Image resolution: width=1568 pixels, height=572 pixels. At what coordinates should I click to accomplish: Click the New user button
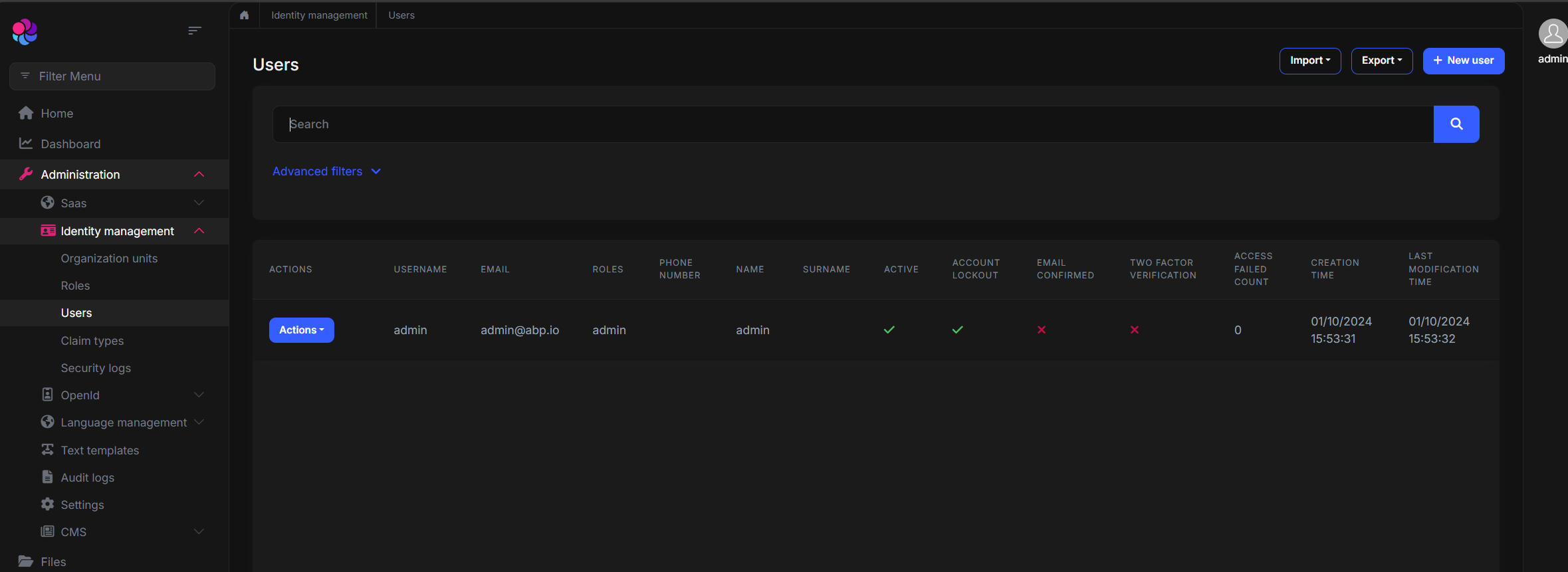coord(1463,60)
